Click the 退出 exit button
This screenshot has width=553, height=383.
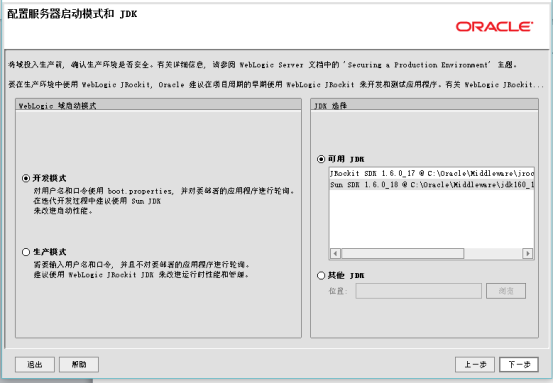point(35,364)
